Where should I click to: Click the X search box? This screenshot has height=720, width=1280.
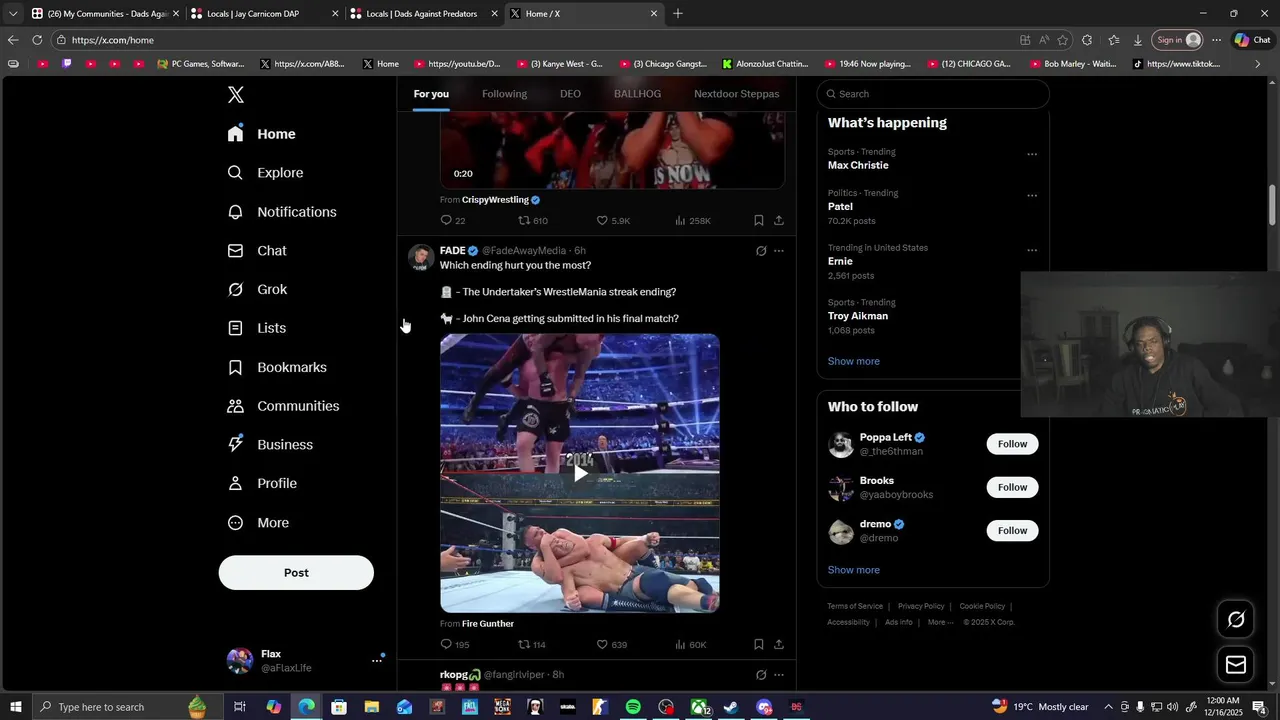[933, 94]
